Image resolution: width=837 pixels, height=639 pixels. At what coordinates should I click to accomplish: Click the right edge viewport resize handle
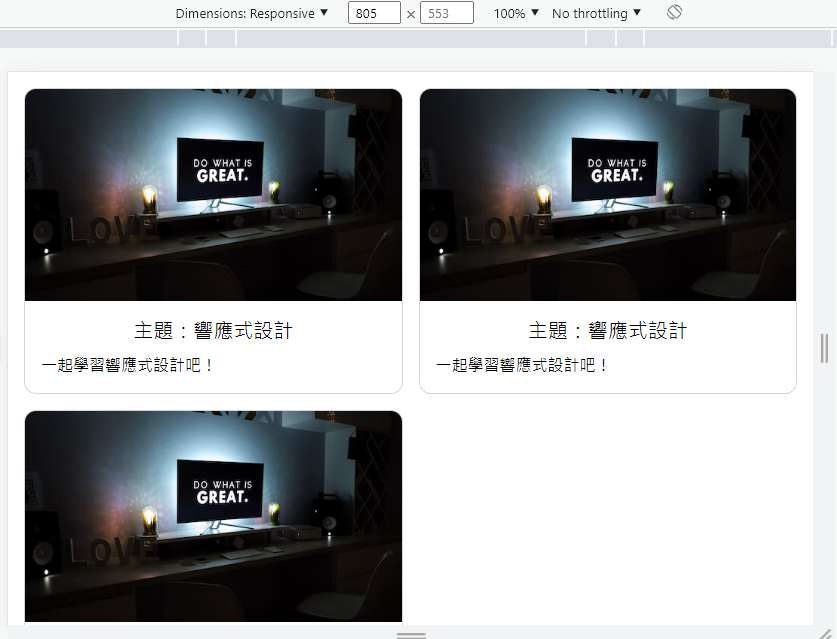[x=825, y=348]
